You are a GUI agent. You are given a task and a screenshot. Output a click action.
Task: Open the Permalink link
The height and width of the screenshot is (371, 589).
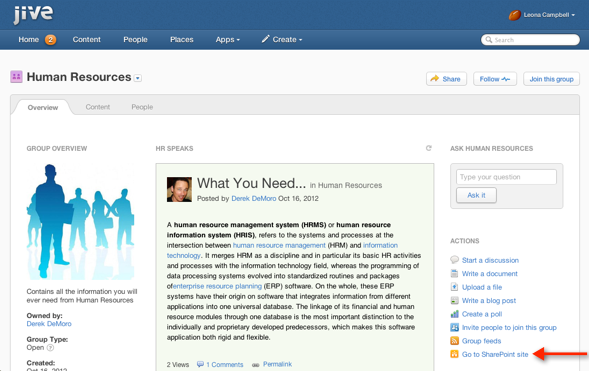point(277,364)
